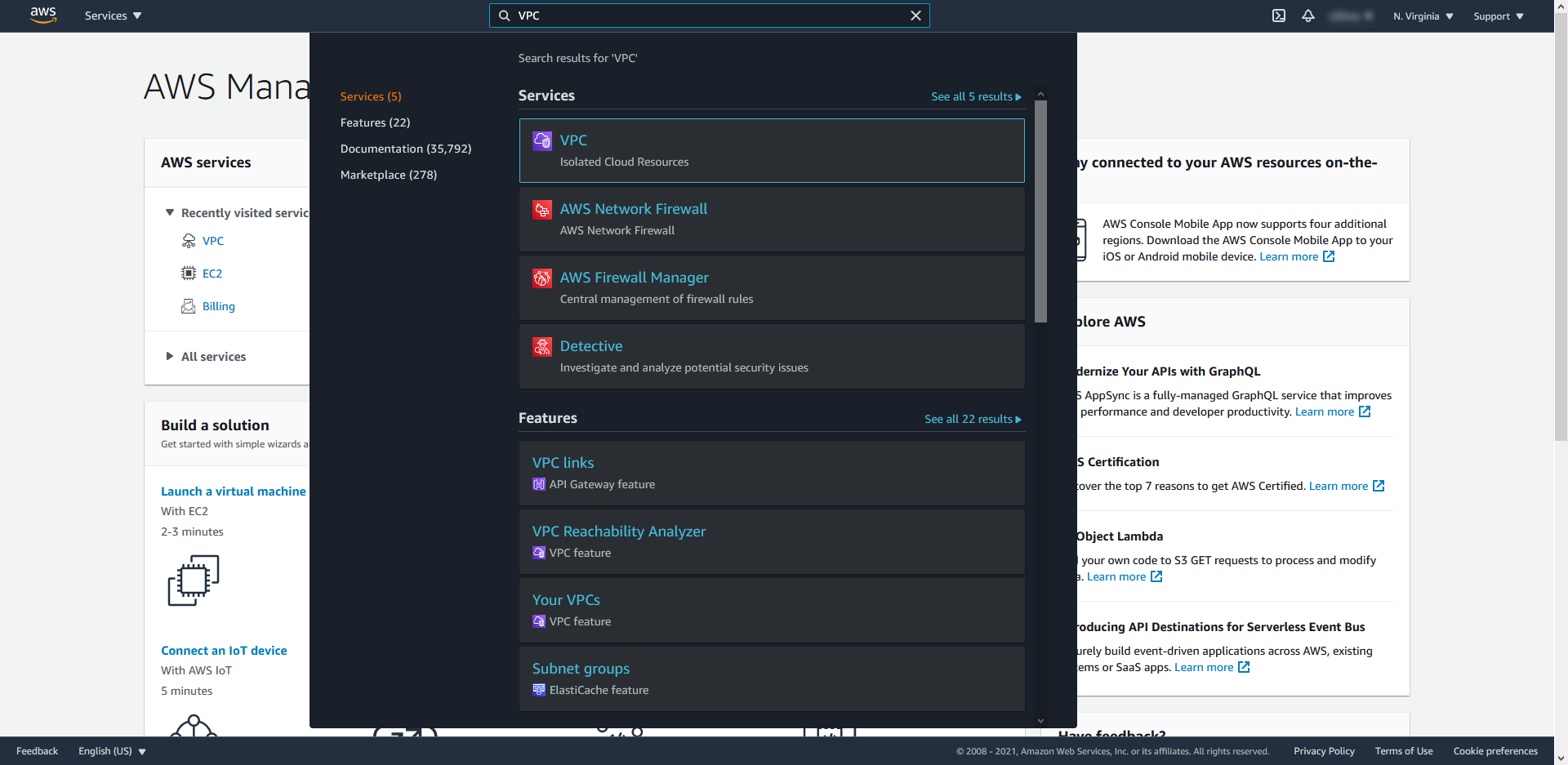The height and width of the screenshot is (765, 1568).
Task: Open AWS Network Firewall service result
Action: [772, 219]
